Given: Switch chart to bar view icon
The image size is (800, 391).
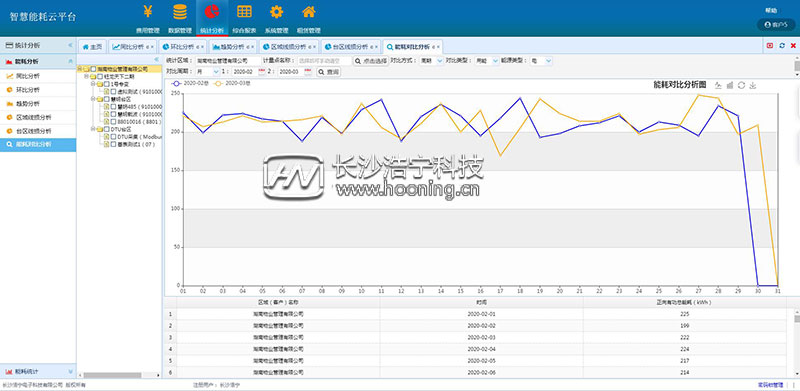Looking at the screenshot, I should pyautogui.click(x=730, y=85).
